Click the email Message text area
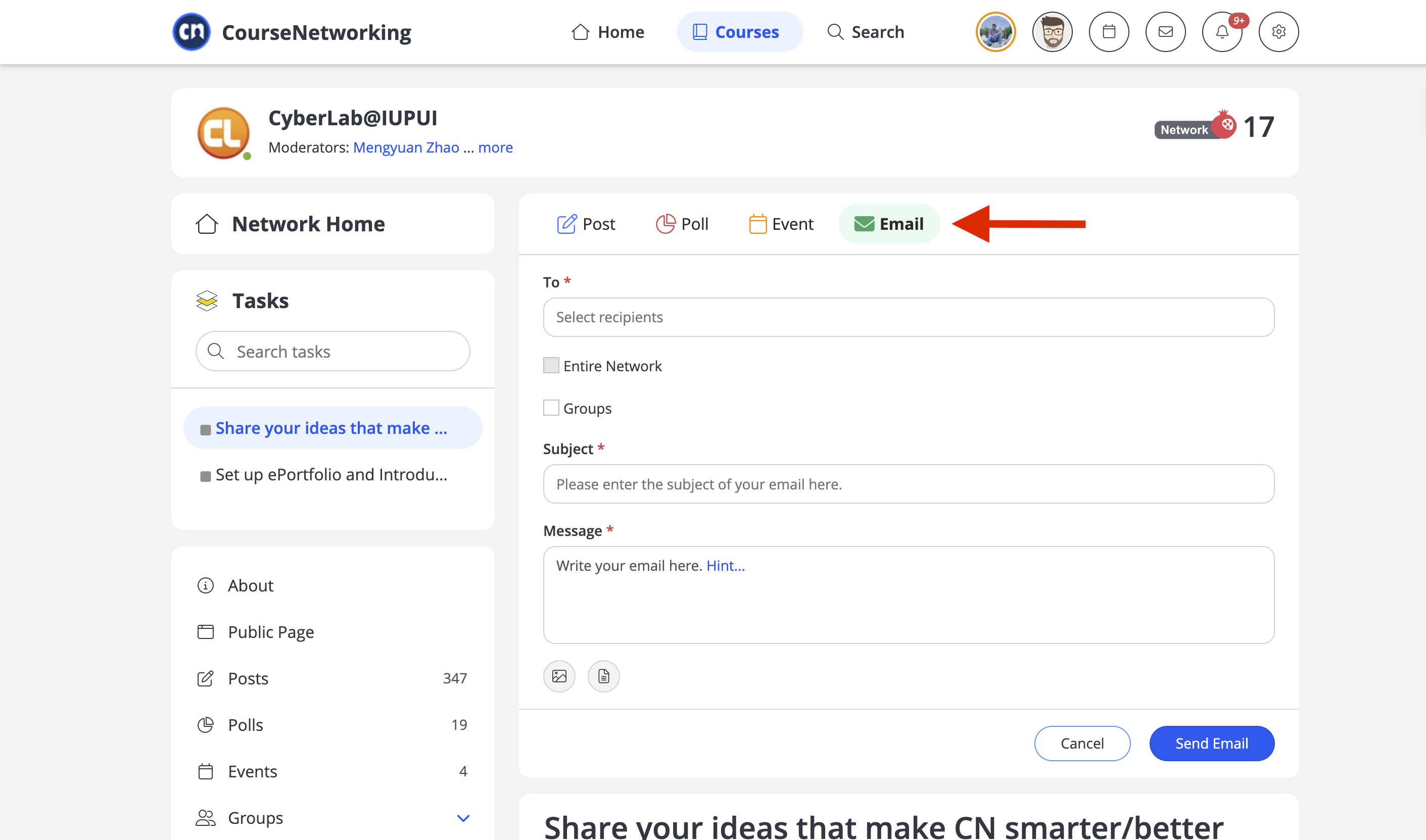This screenshot has height=840, width=1426. pos(909,595)
